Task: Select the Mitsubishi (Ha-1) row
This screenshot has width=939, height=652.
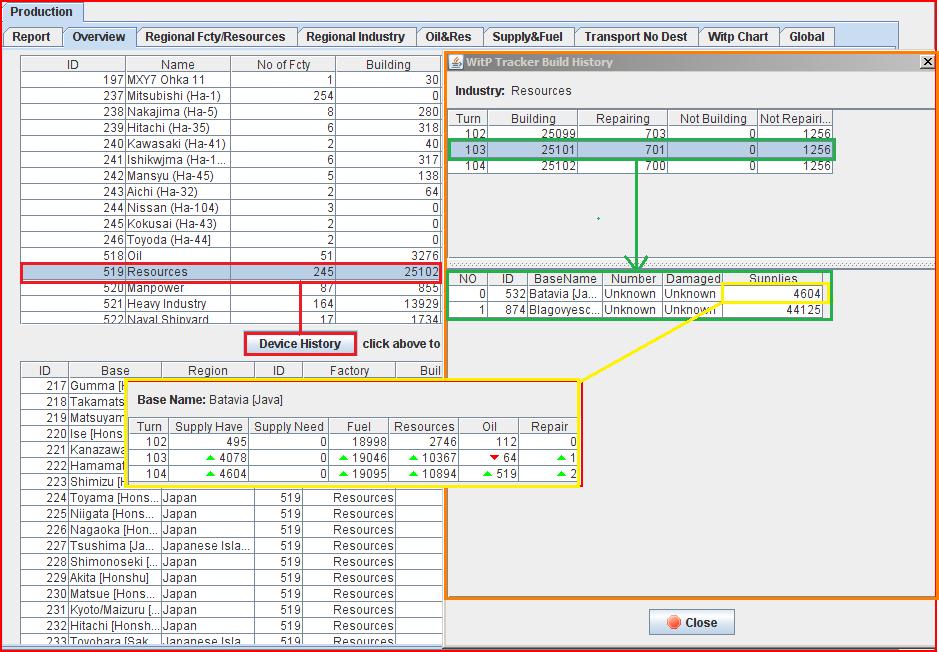Action: pos(231,96)
